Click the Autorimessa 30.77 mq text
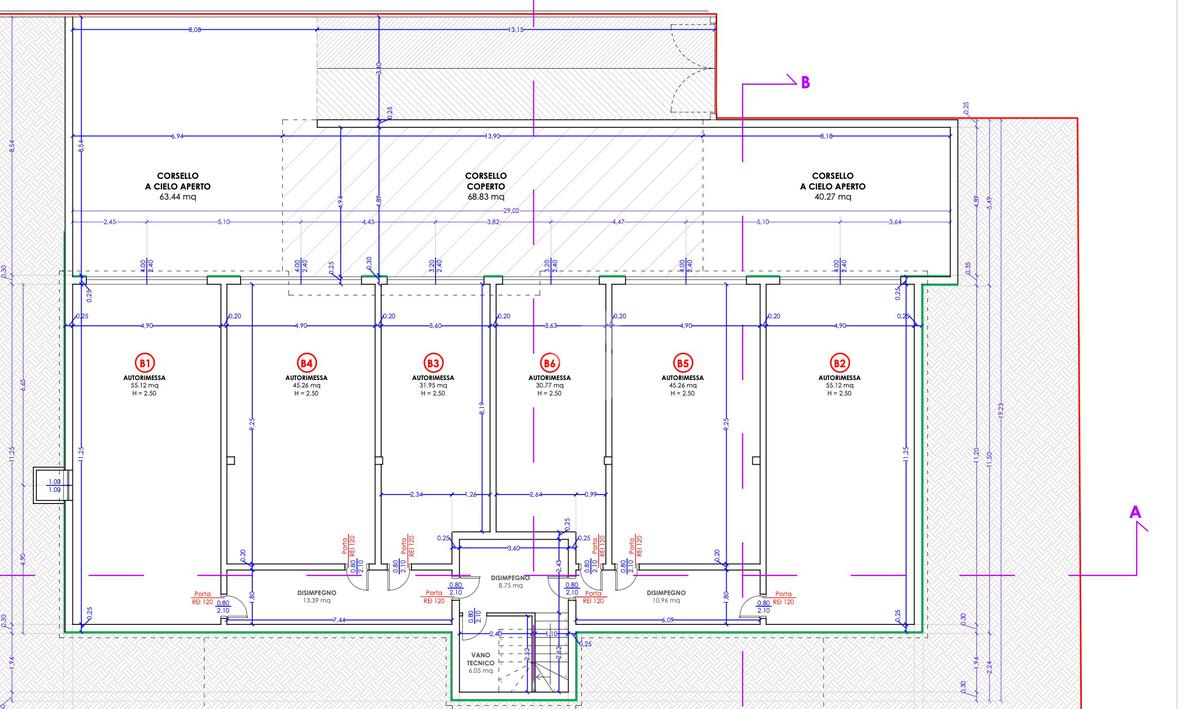Image resolution: width=1200 pixels, height=709 pixels. tap(549, 385)
